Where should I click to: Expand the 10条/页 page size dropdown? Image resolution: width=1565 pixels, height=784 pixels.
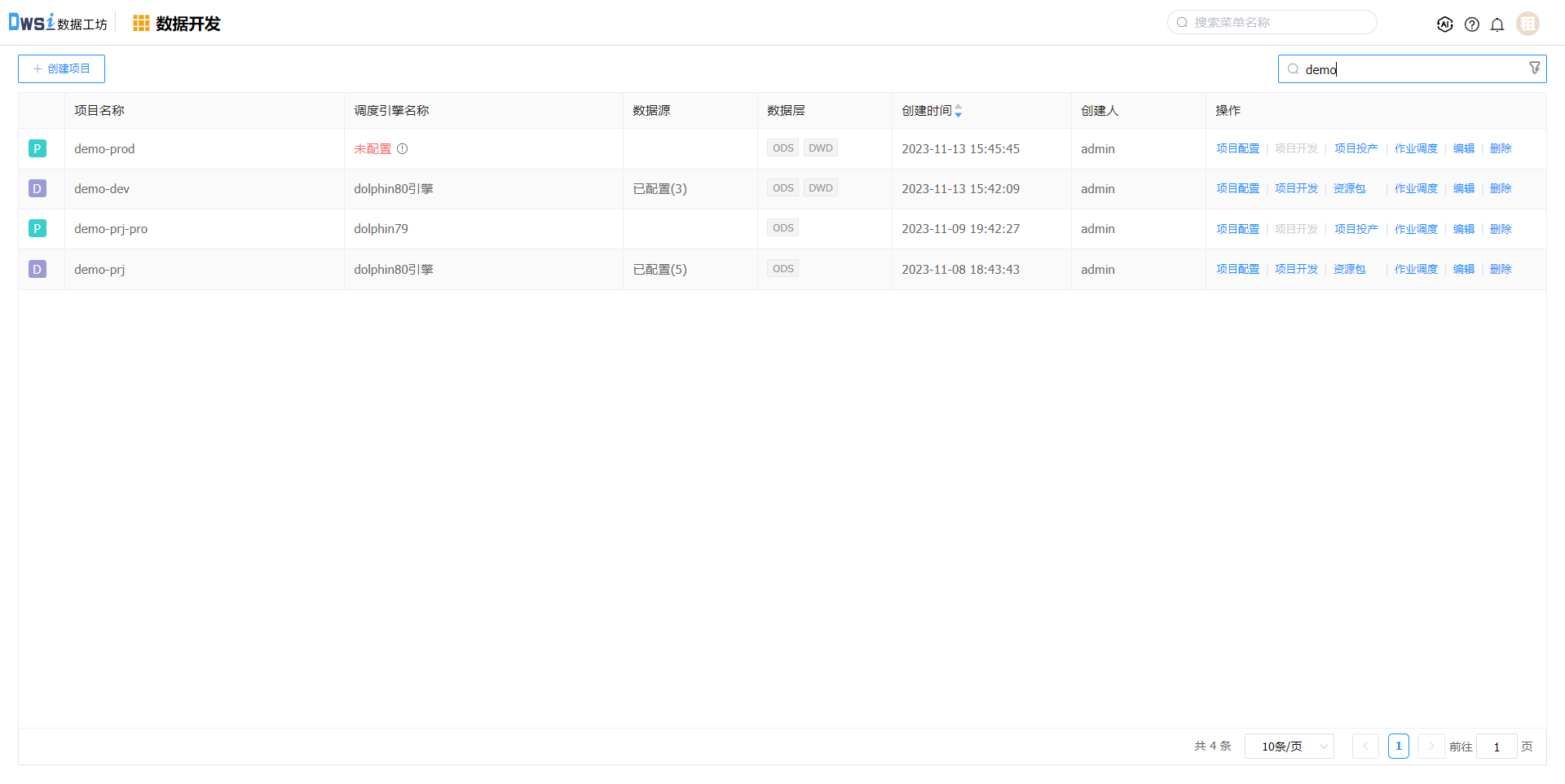click(x=1289, y=747)
